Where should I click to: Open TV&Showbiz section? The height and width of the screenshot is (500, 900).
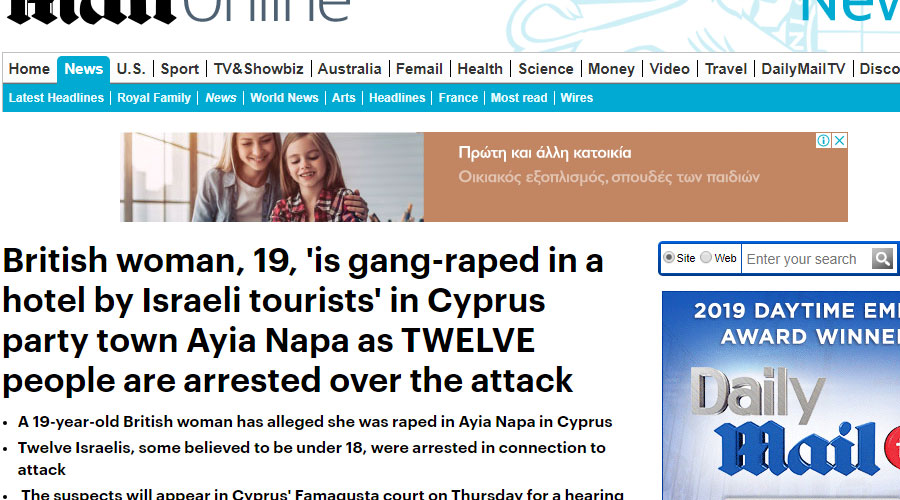click(x=258, y=69)
